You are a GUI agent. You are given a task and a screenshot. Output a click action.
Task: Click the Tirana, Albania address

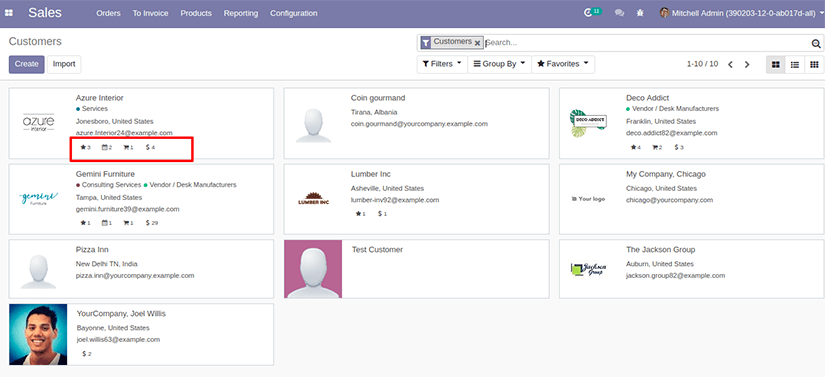click(x=374, y=113)
